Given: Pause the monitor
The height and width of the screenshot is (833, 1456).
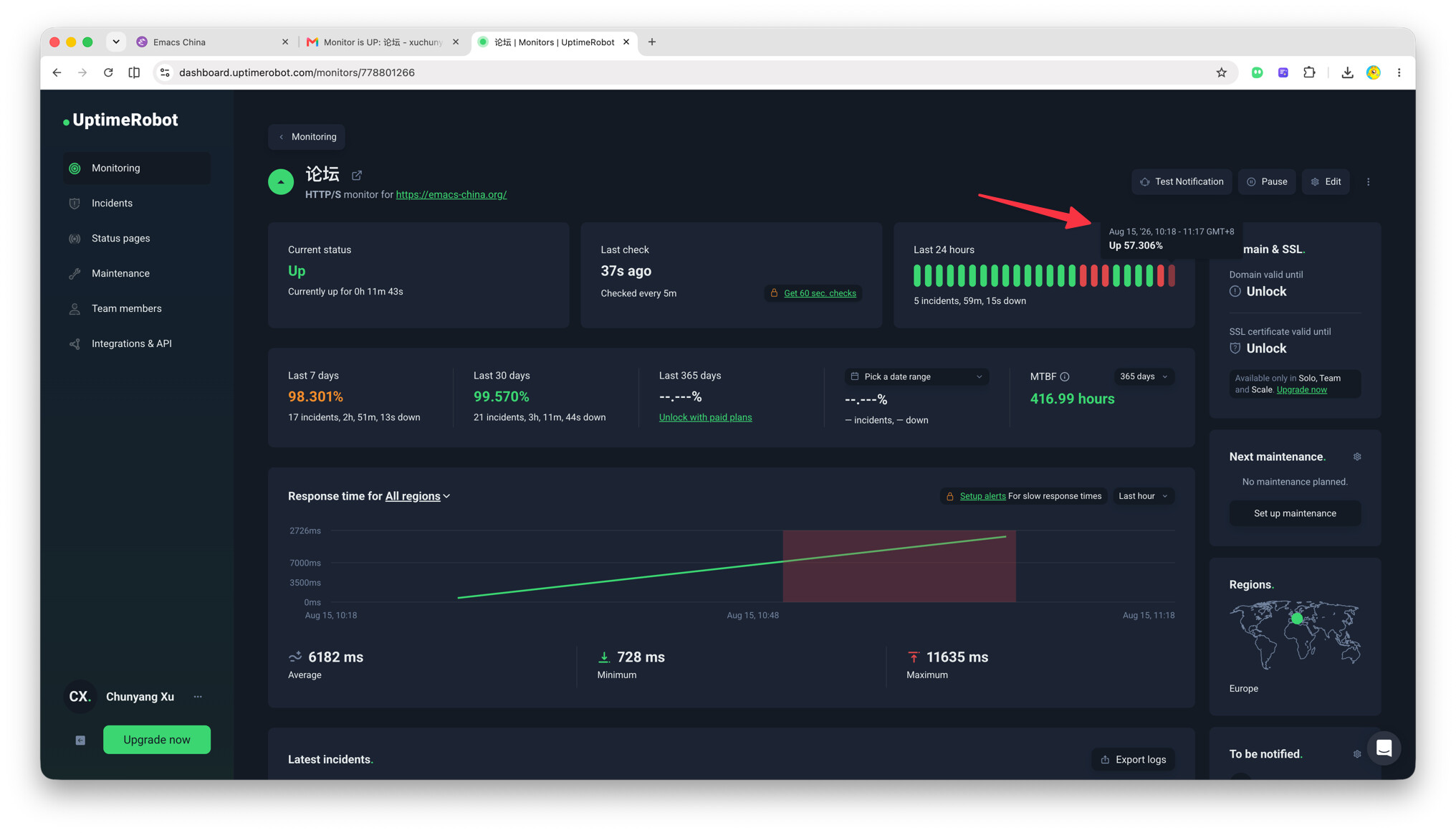Looking at the screenshot, I should tap(1267, 182).
